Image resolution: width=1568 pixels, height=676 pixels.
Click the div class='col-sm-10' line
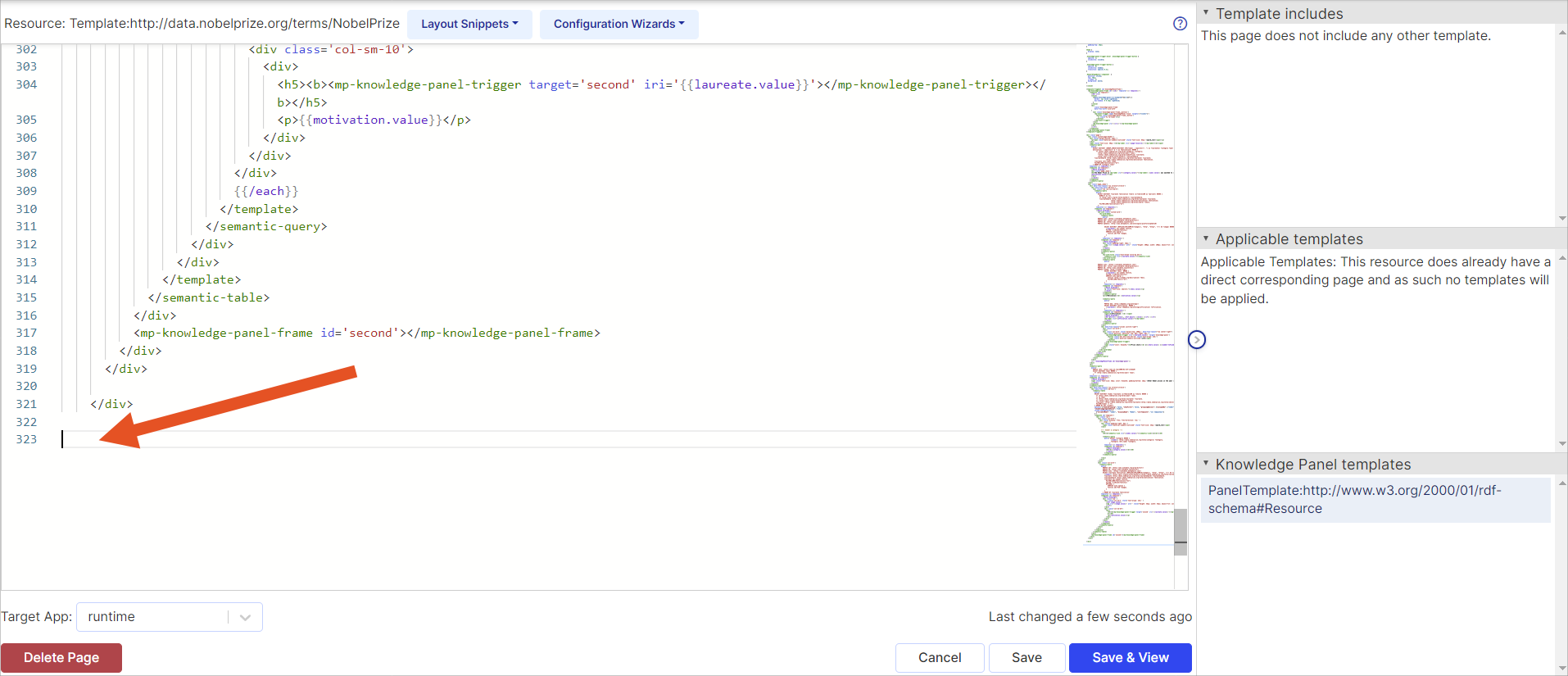pos(331,49)
